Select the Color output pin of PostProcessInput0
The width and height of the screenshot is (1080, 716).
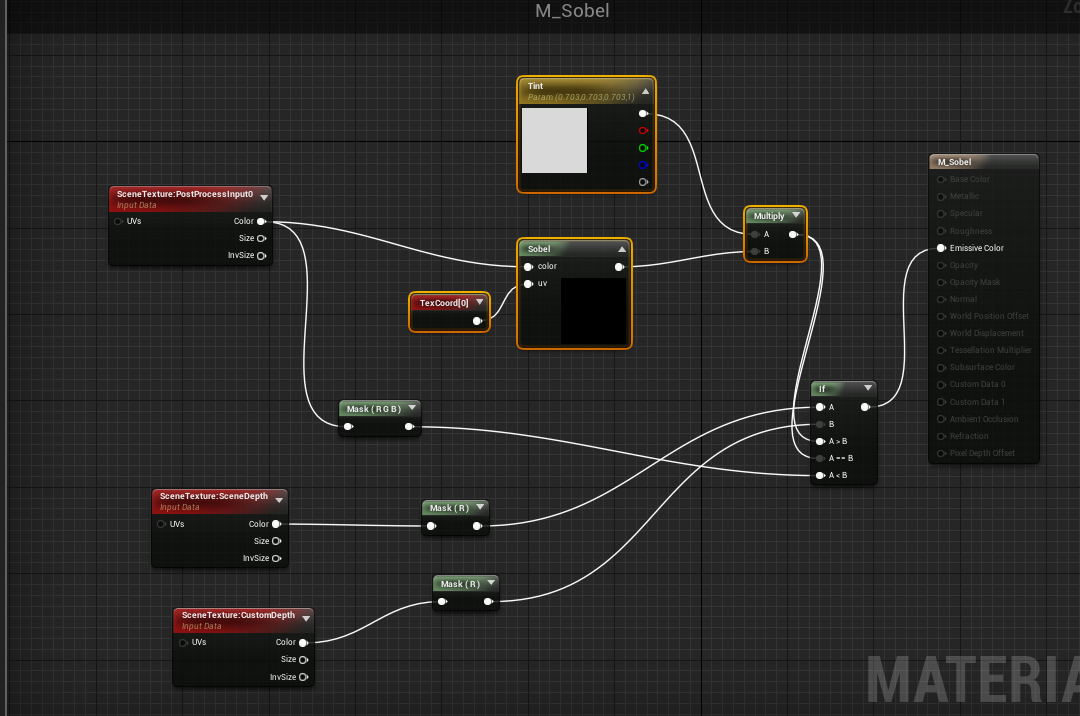[262, 221]
